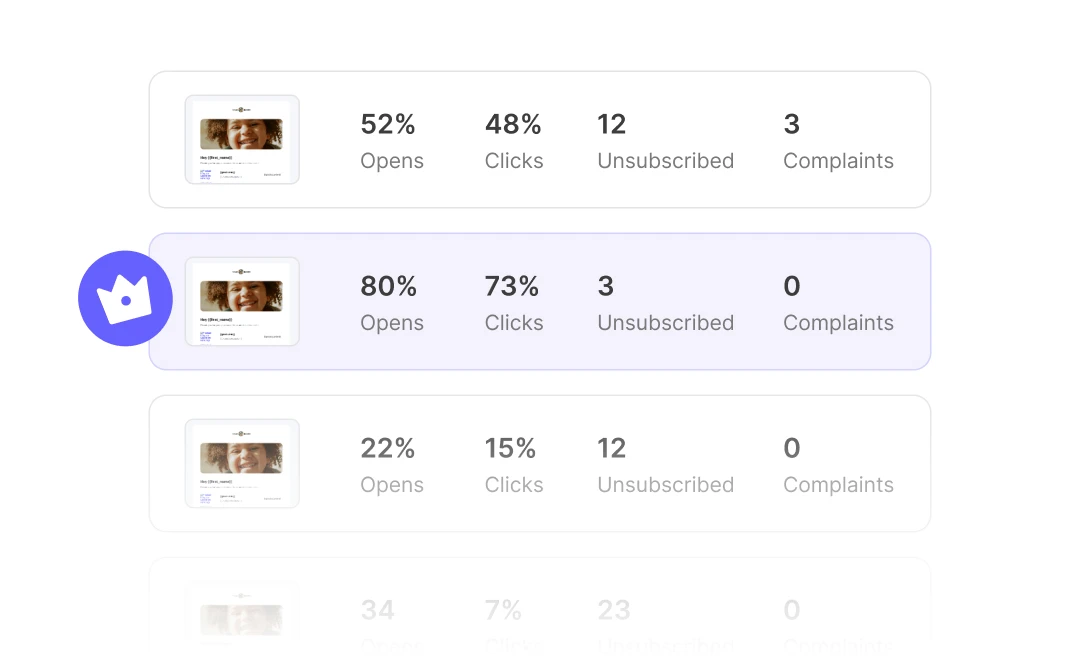Open email thumbnail in 22% opens row

pos(242,463)
